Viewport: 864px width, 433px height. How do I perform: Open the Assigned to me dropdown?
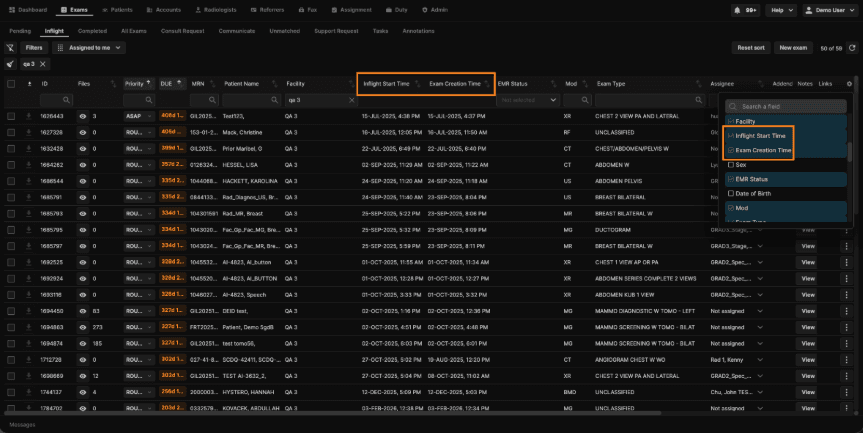[x=89, y=48]
